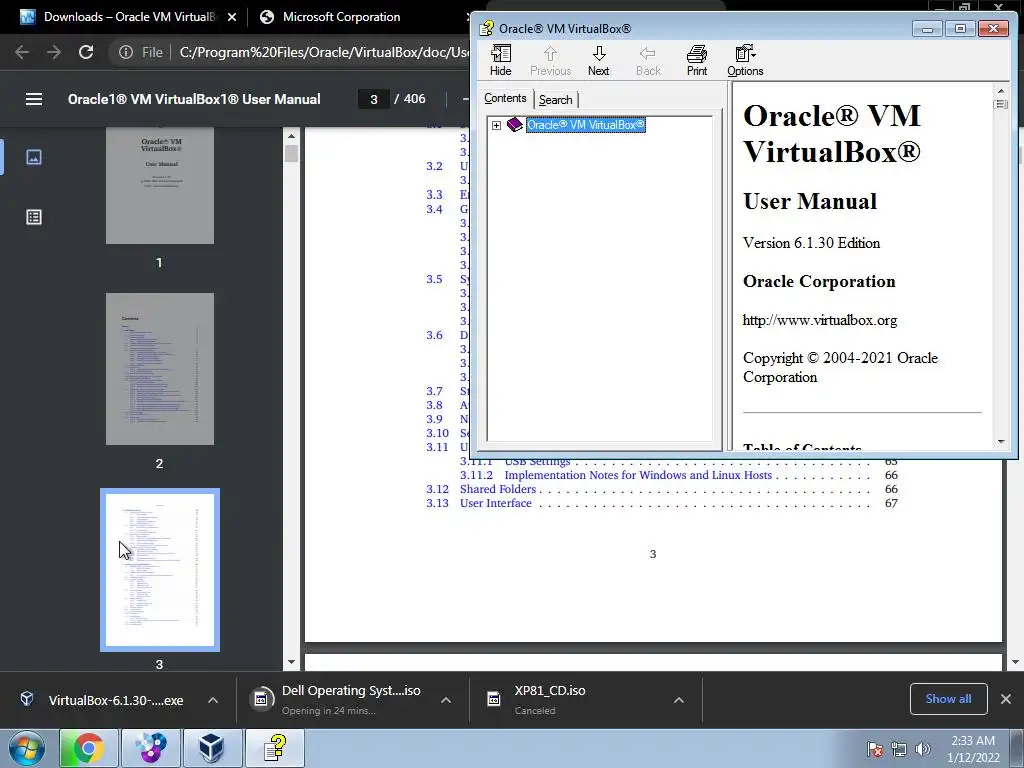Screen dimensions: 1024x768
Task: Click the PDF page scroll down arrow
Action: 1016,662
